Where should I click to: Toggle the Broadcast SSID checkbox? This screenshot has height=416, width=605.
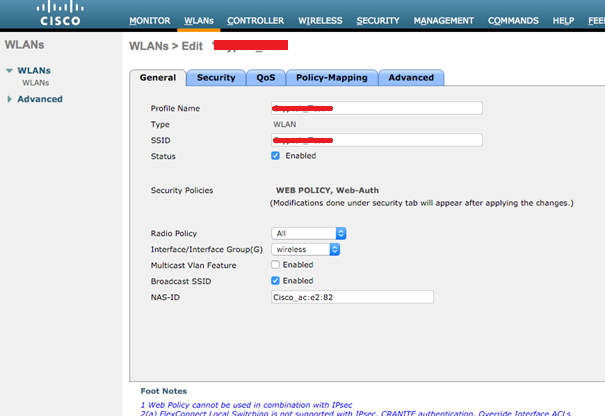click(x=276, y=281)
